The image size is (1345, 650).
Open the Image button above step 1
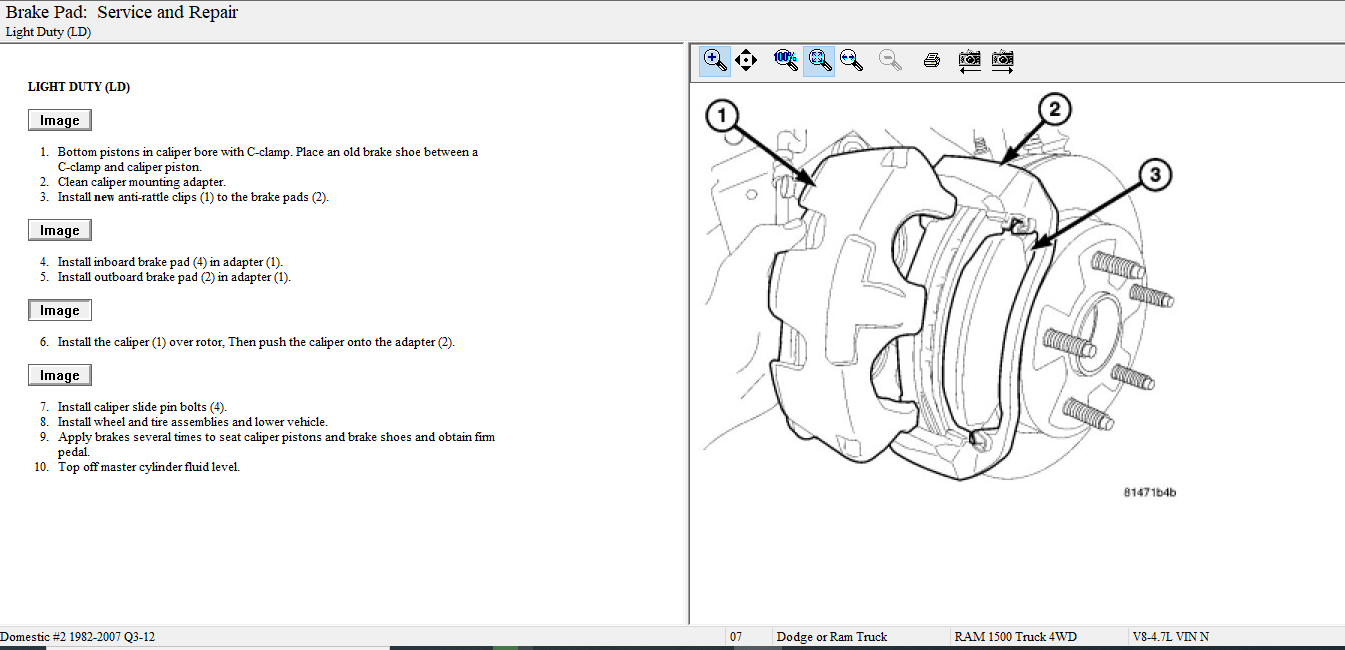[60, 120]
